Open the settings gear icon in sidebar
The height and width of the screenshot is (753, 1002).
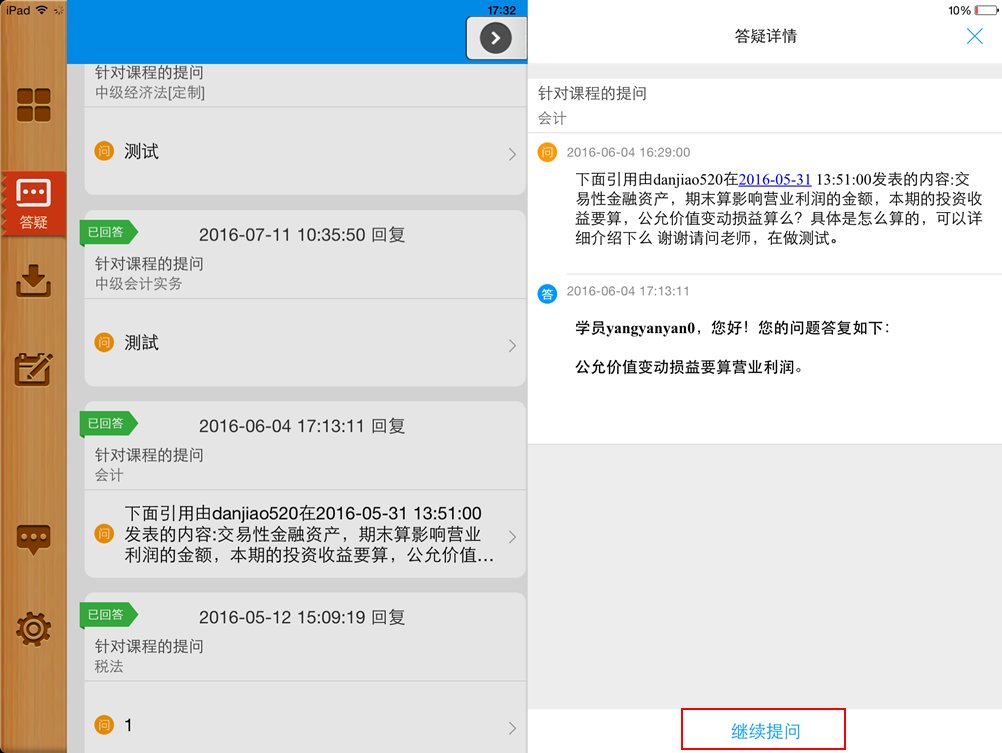34,630
